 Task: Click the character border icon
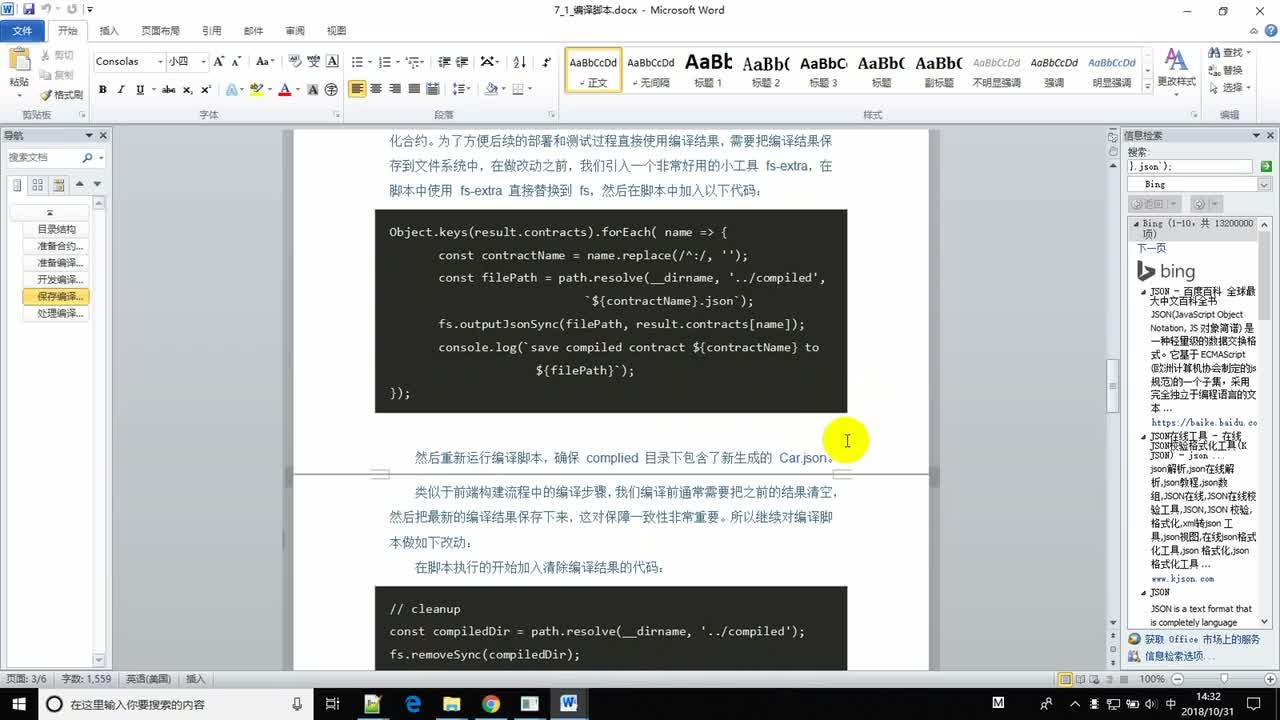pyautogui.click(x=332, y=61)
